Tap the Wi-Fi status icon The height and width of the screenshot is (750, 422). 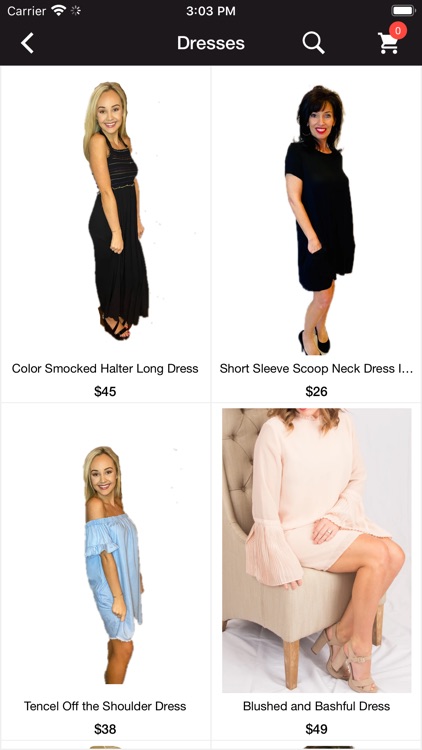[x=58, y=10]
